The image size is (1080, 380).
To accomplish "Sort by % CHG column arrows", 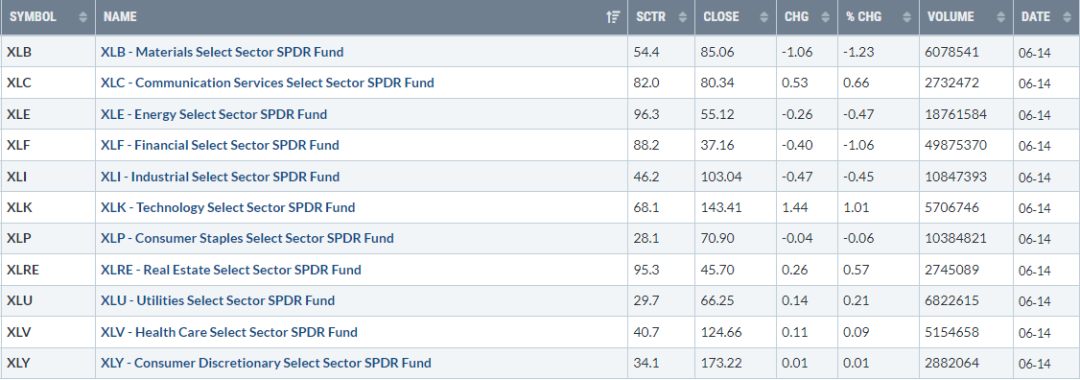I will (x=906, y=17).
